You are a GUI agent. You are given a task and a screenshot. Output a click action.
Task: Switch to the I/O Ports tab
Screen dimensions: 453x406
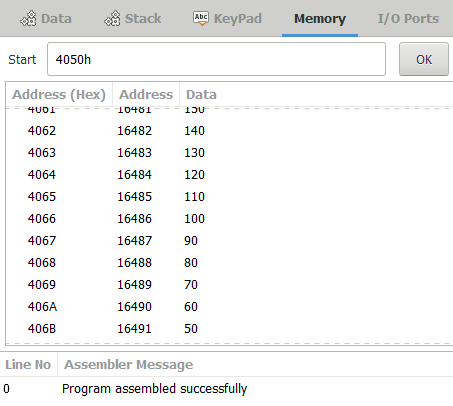point(408,18)
